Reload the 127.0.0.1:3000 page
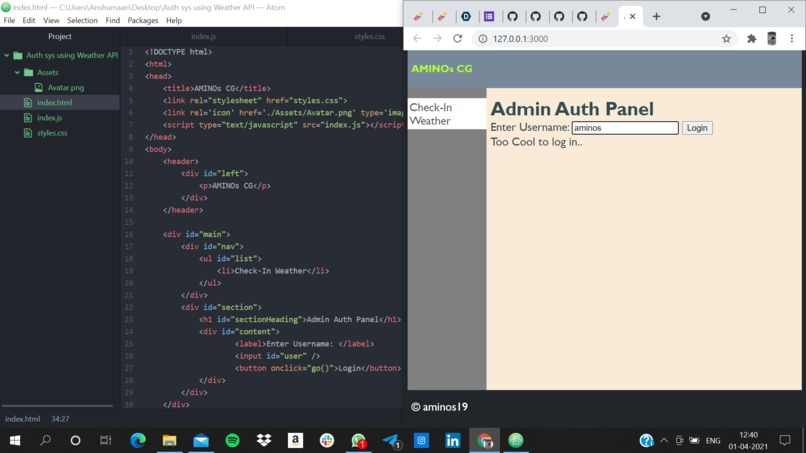The width and height of the screenshot is (806, 453). [x=457, y=39]
